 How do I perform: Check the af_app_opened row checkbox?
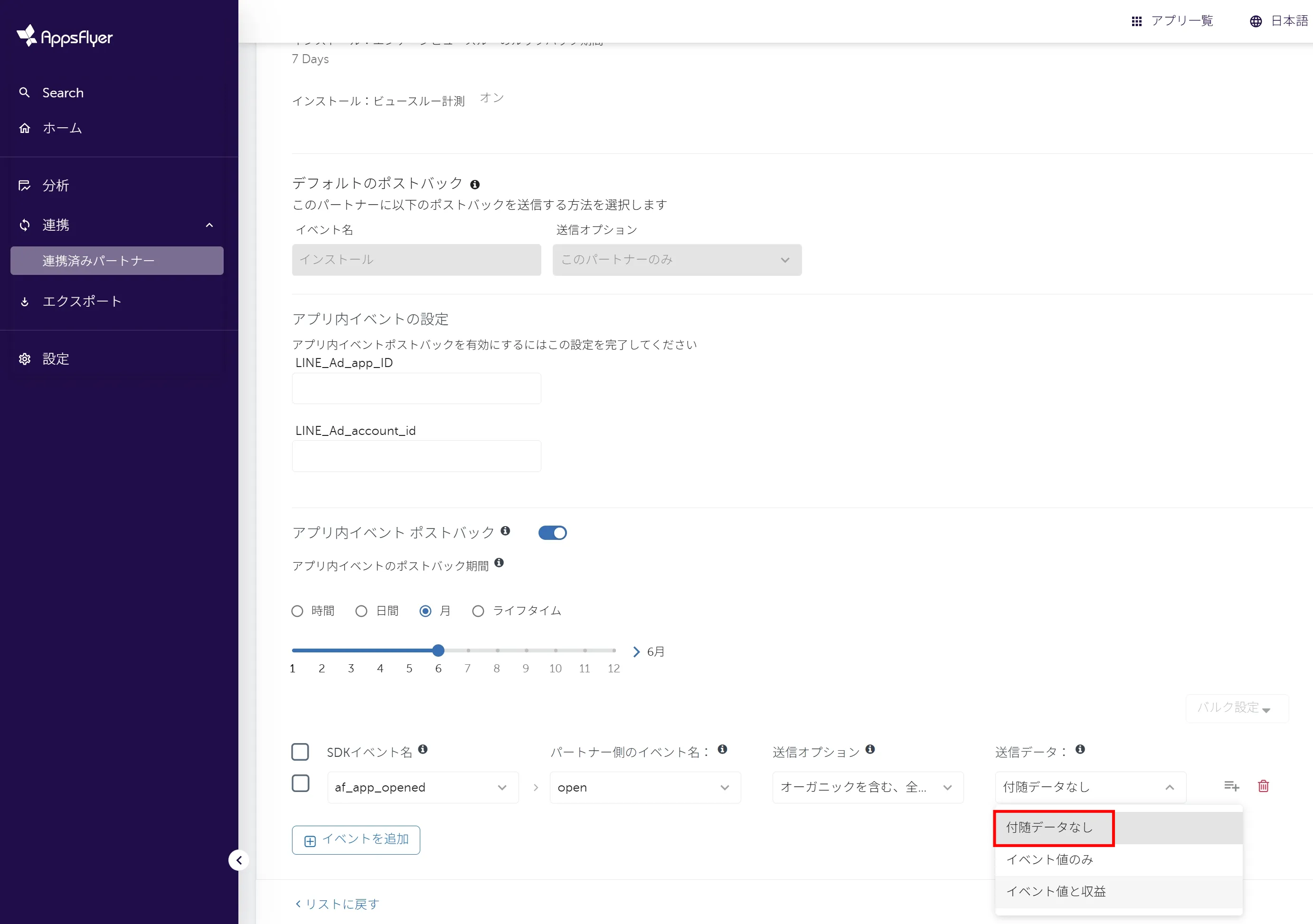coord(301,783)
